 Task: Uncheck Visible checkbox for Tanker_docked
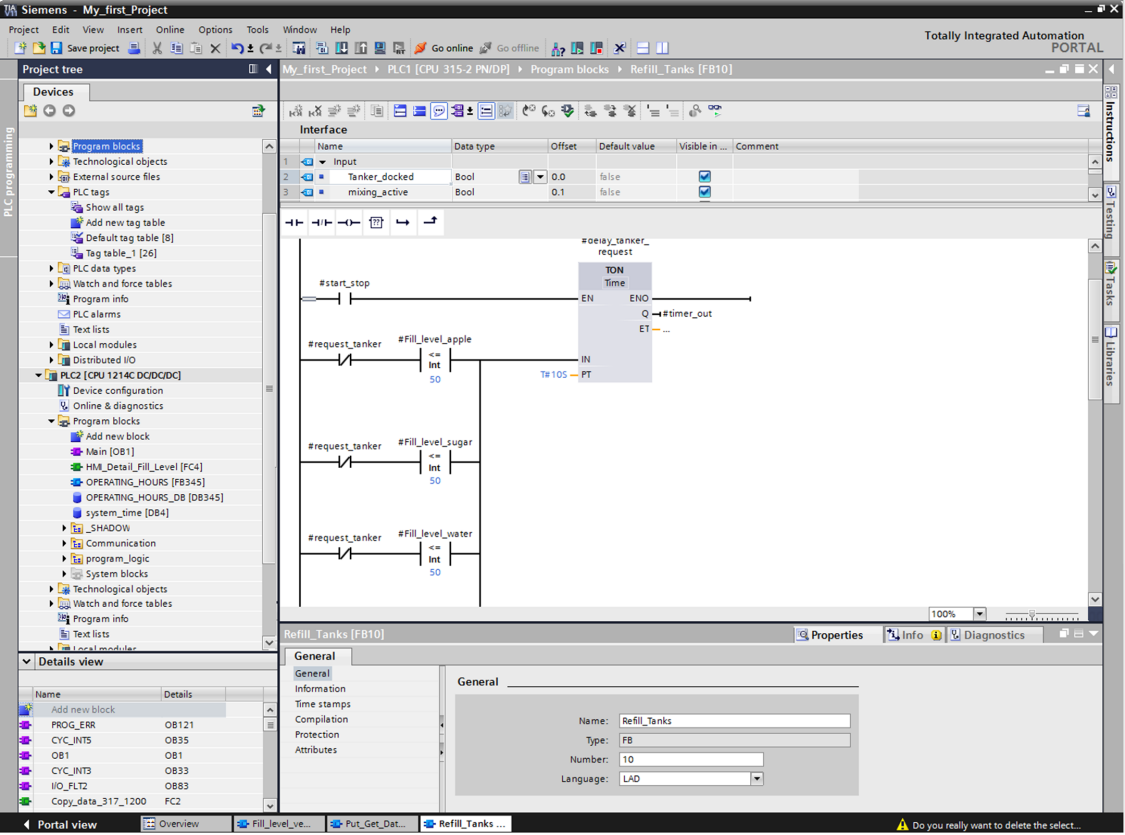[704, 177]
